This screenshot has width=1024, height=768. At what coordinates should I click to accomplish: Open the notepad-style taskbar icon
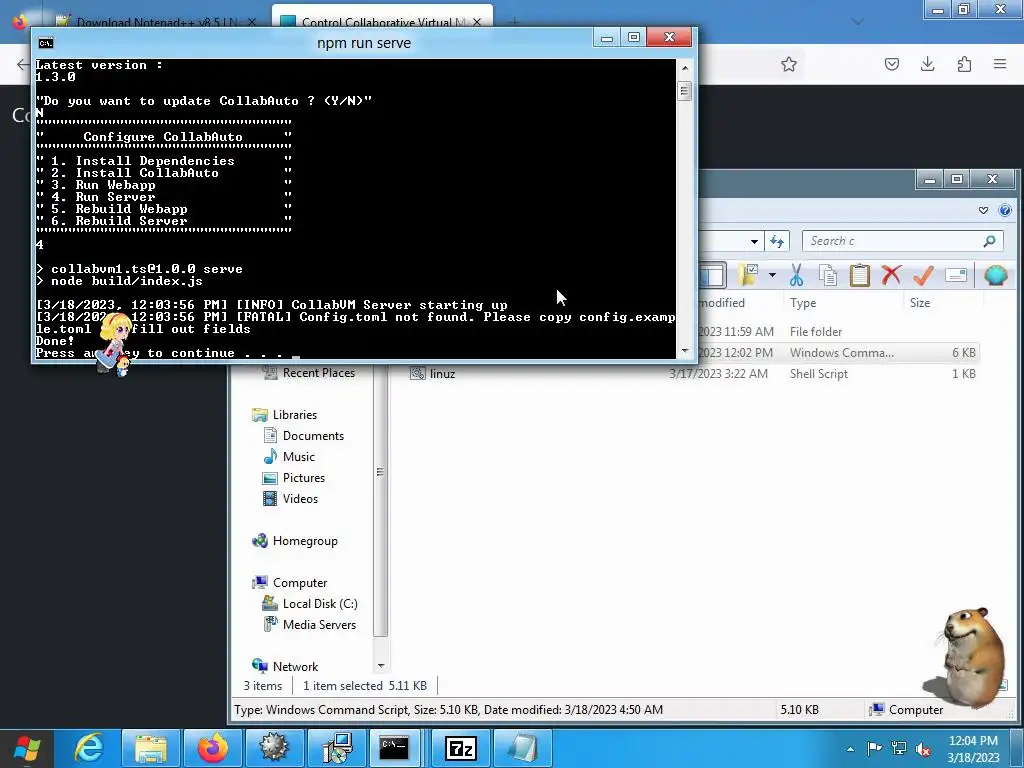(x=522, y=748)
